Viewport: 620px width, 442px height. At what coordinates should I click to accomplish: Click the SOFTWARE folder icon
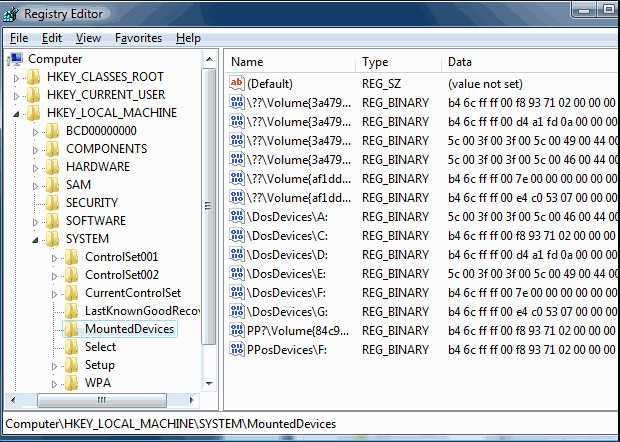[53, 221]
